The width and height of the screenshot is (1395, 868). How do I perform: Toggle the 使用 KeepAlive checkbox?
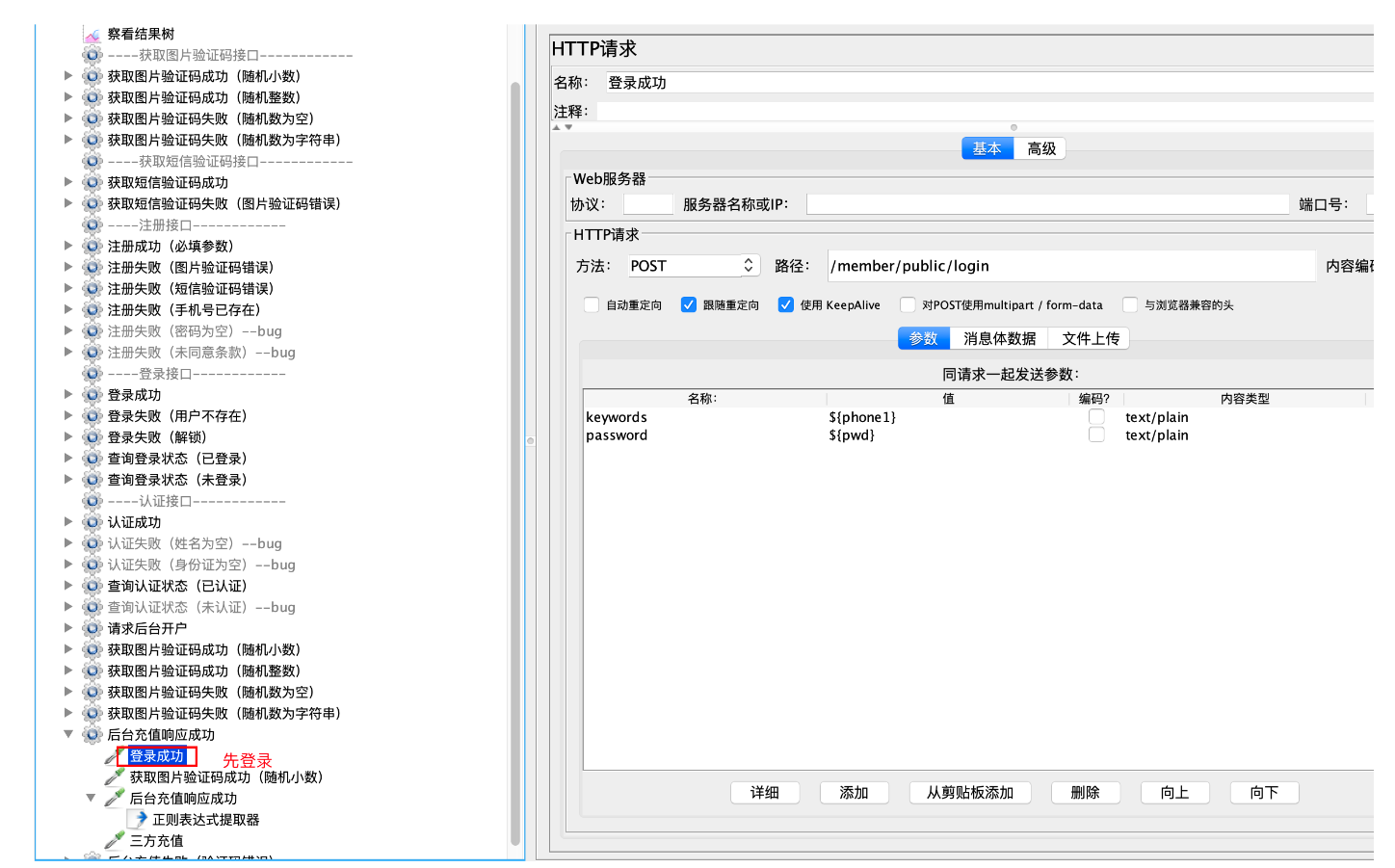click(x=786, y=304)
